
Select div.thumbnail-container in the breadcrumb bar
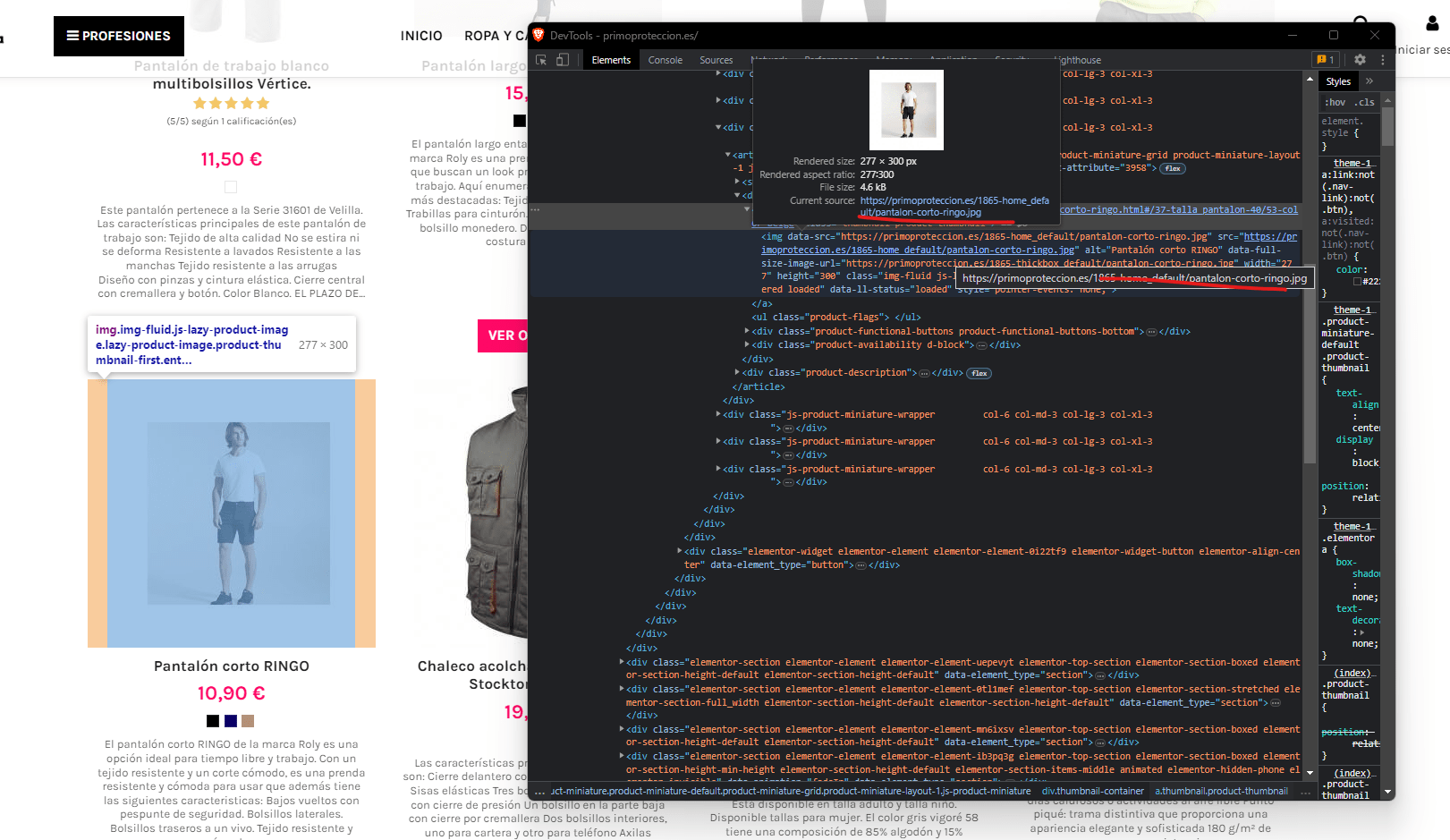click(x=1092, y=792)
